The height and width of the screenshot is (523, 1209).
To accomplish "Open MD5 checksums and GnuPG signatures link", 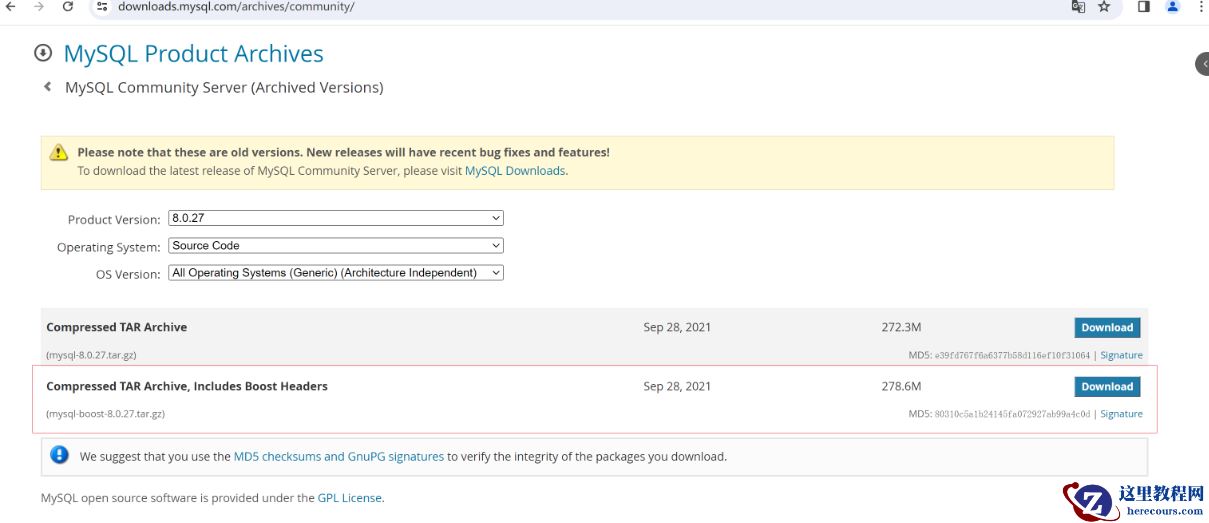I will point(338,456).
